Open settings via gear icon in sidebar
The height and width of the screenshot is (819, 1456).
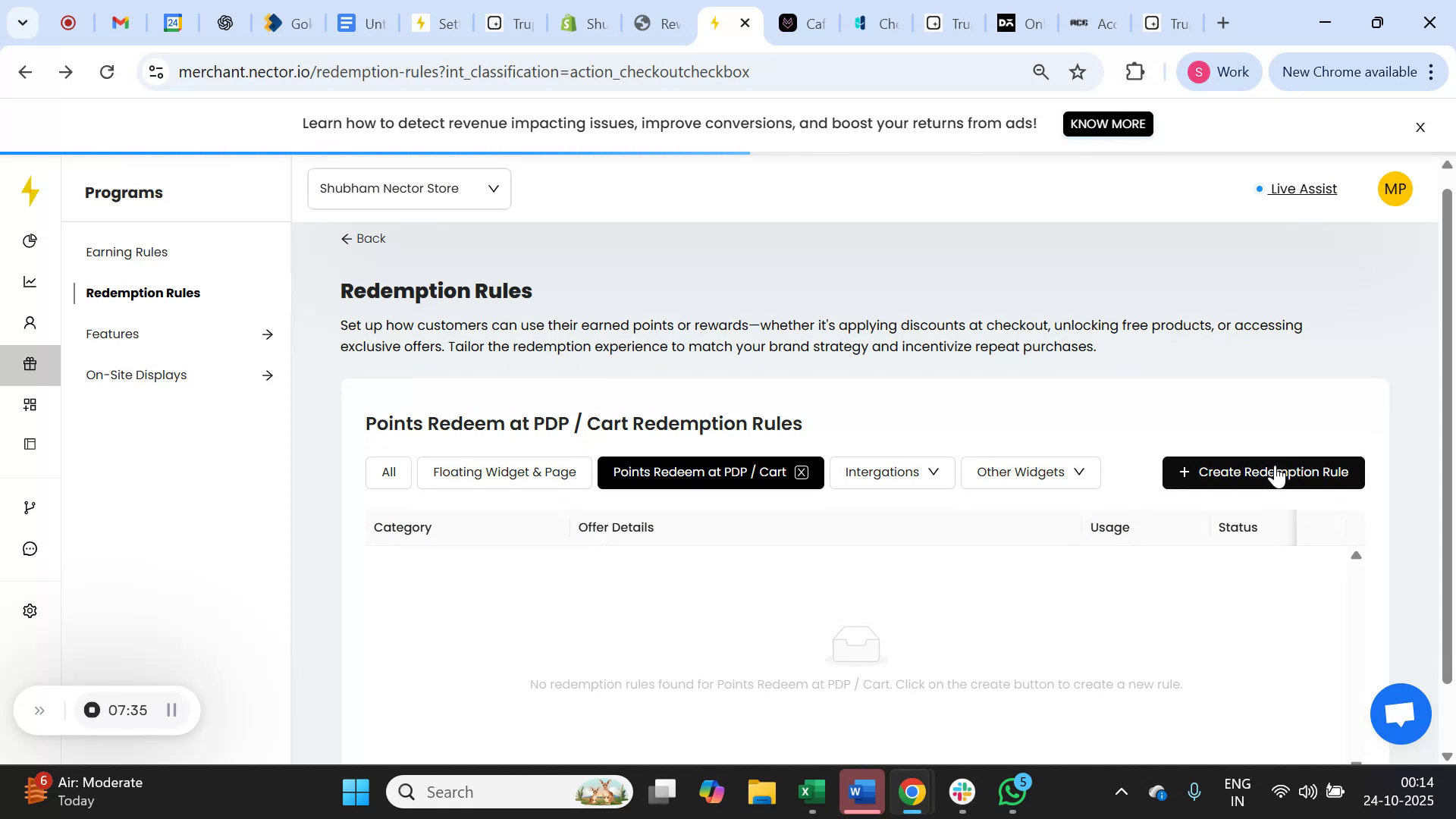click(30, 610)
